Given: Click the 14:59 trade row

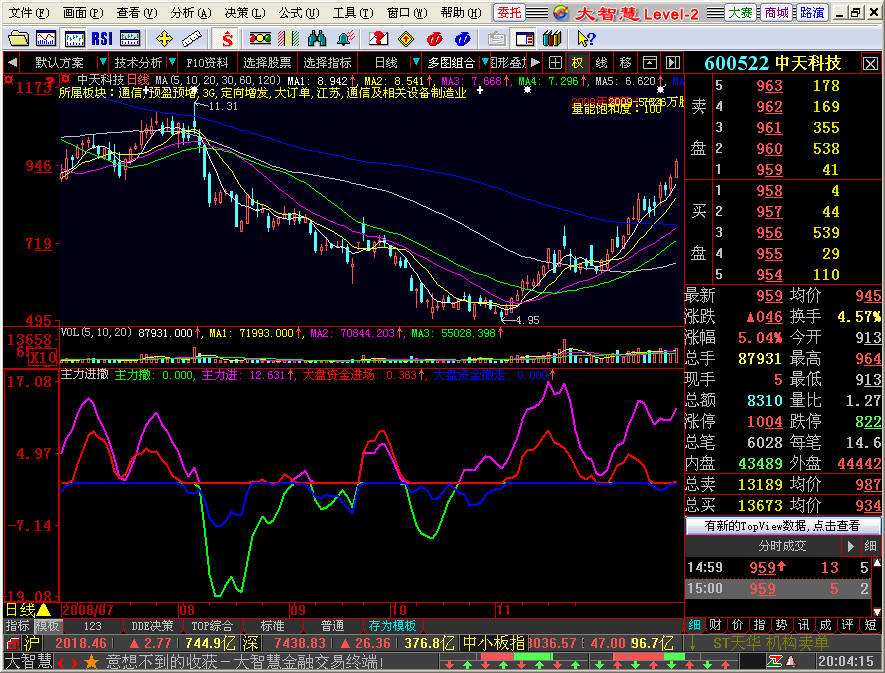Looking at the screenshot, I should tap(778, 567).
